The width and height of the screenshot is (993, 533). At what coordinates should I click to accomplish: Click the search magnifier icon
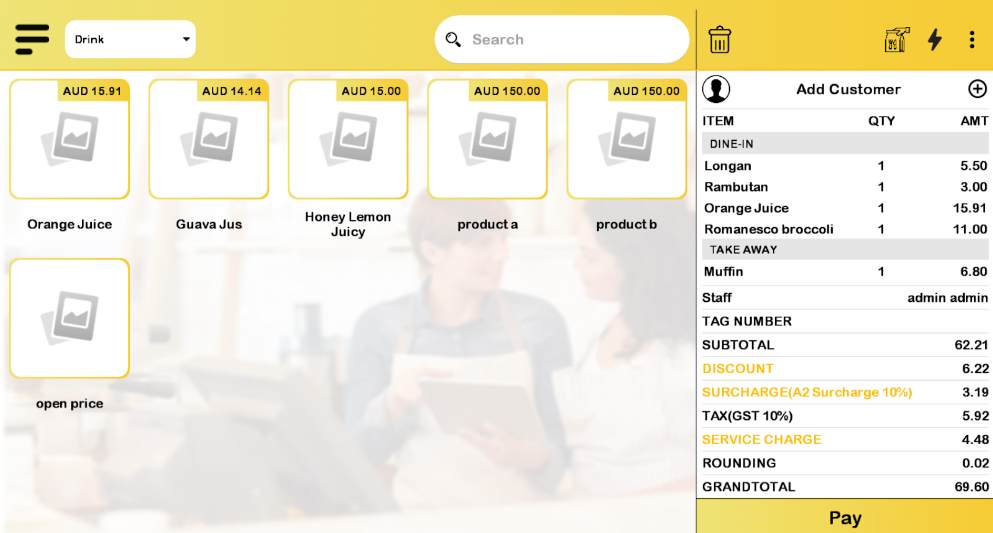coord(453,40)
